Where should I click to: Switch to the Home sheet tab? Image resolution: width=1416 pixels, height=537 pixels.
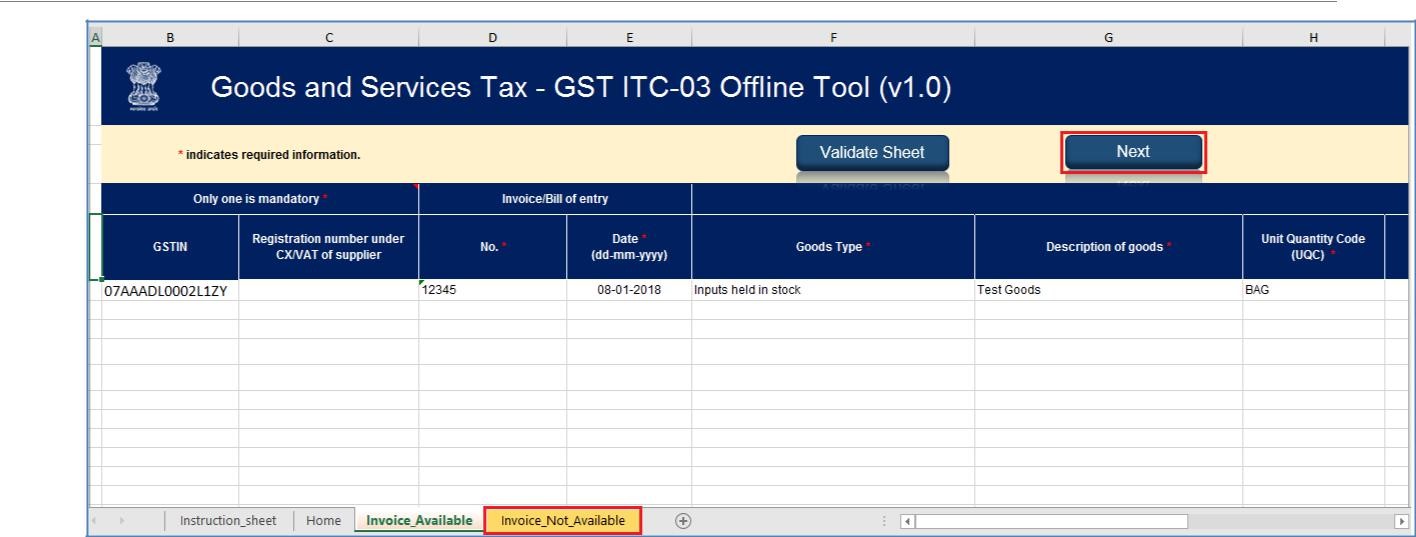click(x=323, y=521)
